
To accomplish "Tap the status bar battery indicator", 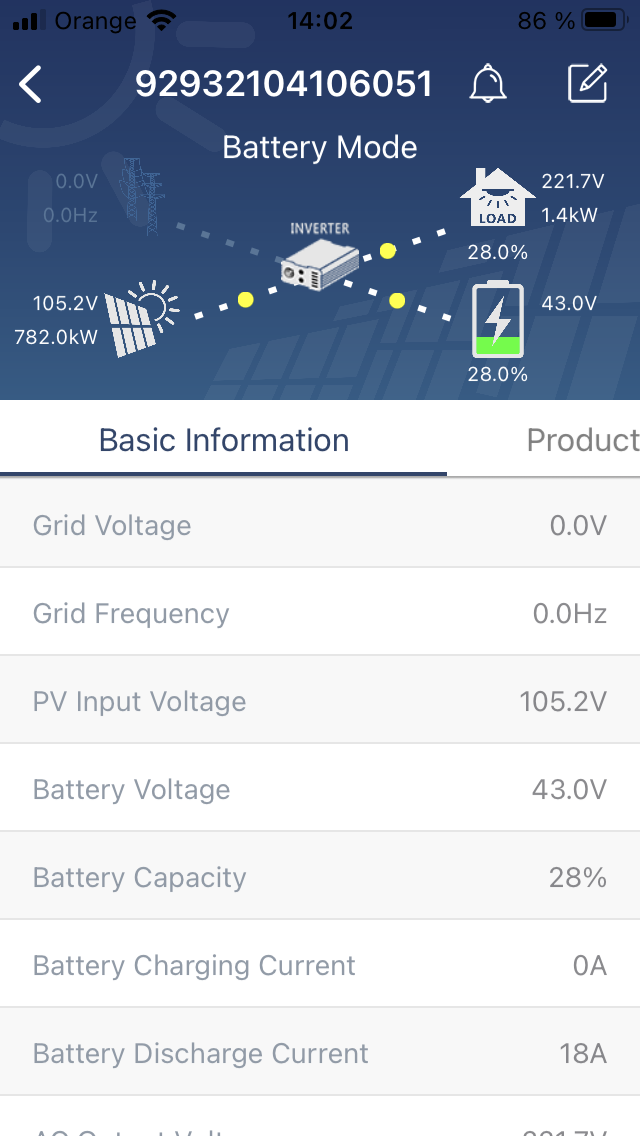I will pos(602,20).
